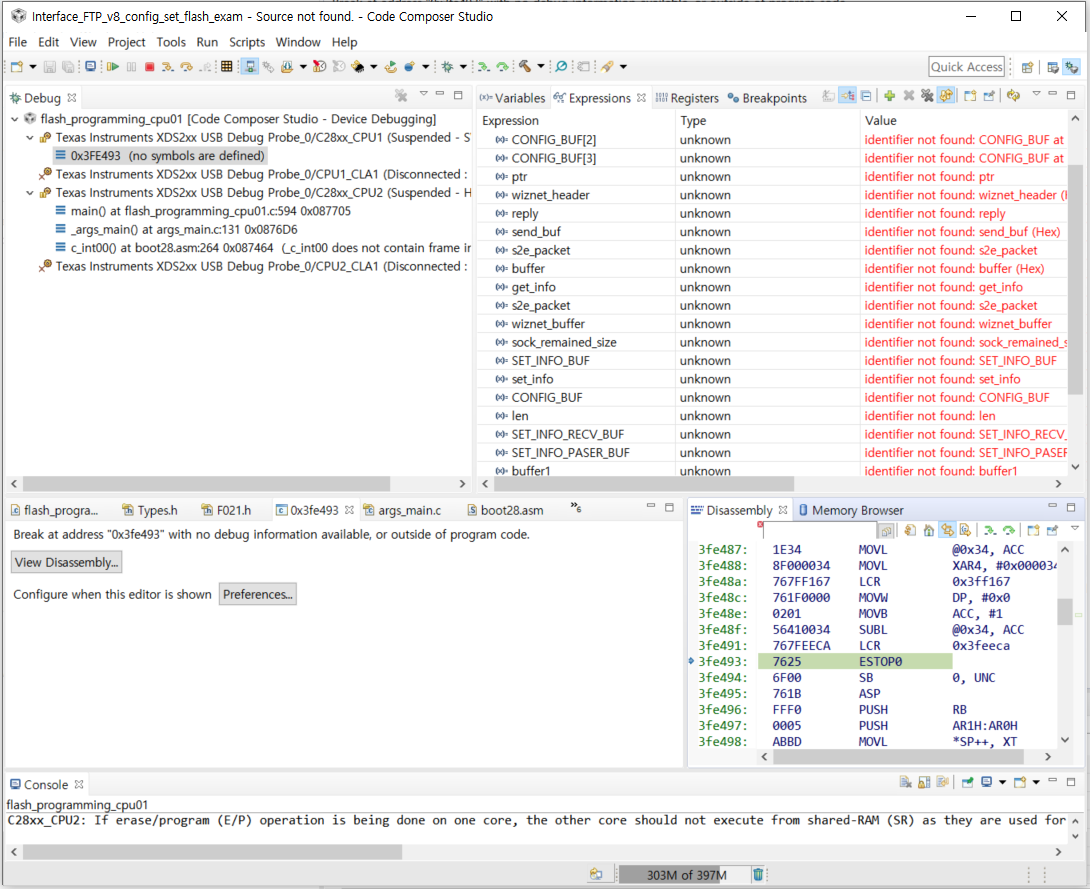Screen dimensions: 1090x889
Task: Click the View Disassembly... button
Action: click(67, 562)
